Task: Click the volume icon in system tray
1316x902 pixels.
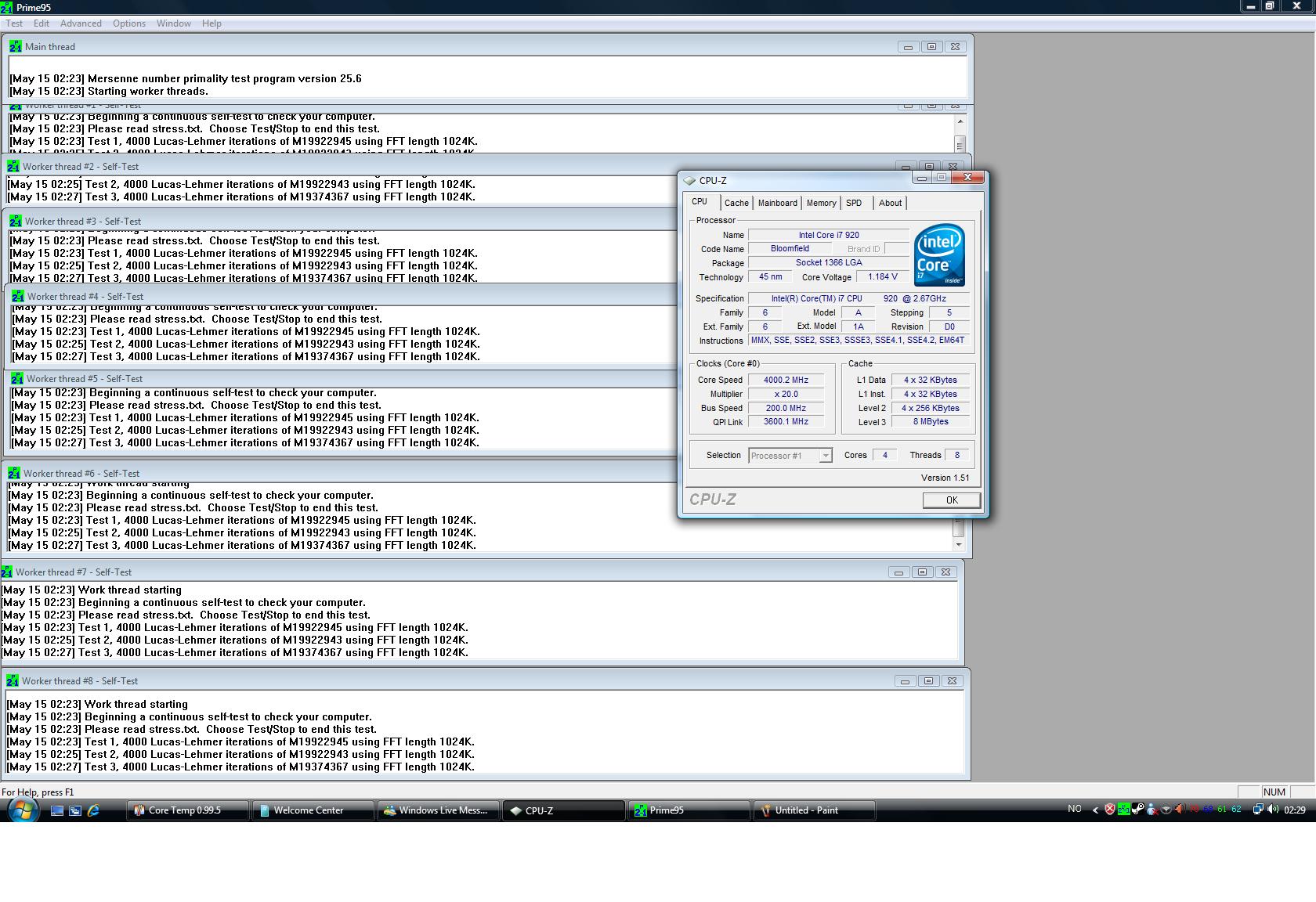Action: point(1273,810)
